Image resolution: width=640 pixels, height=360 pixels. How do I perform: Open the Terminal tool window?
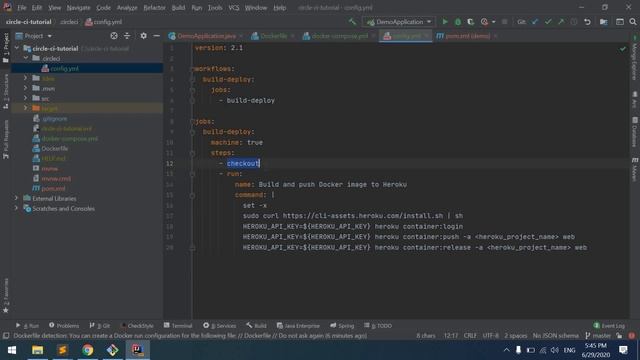tap(178, 325)
